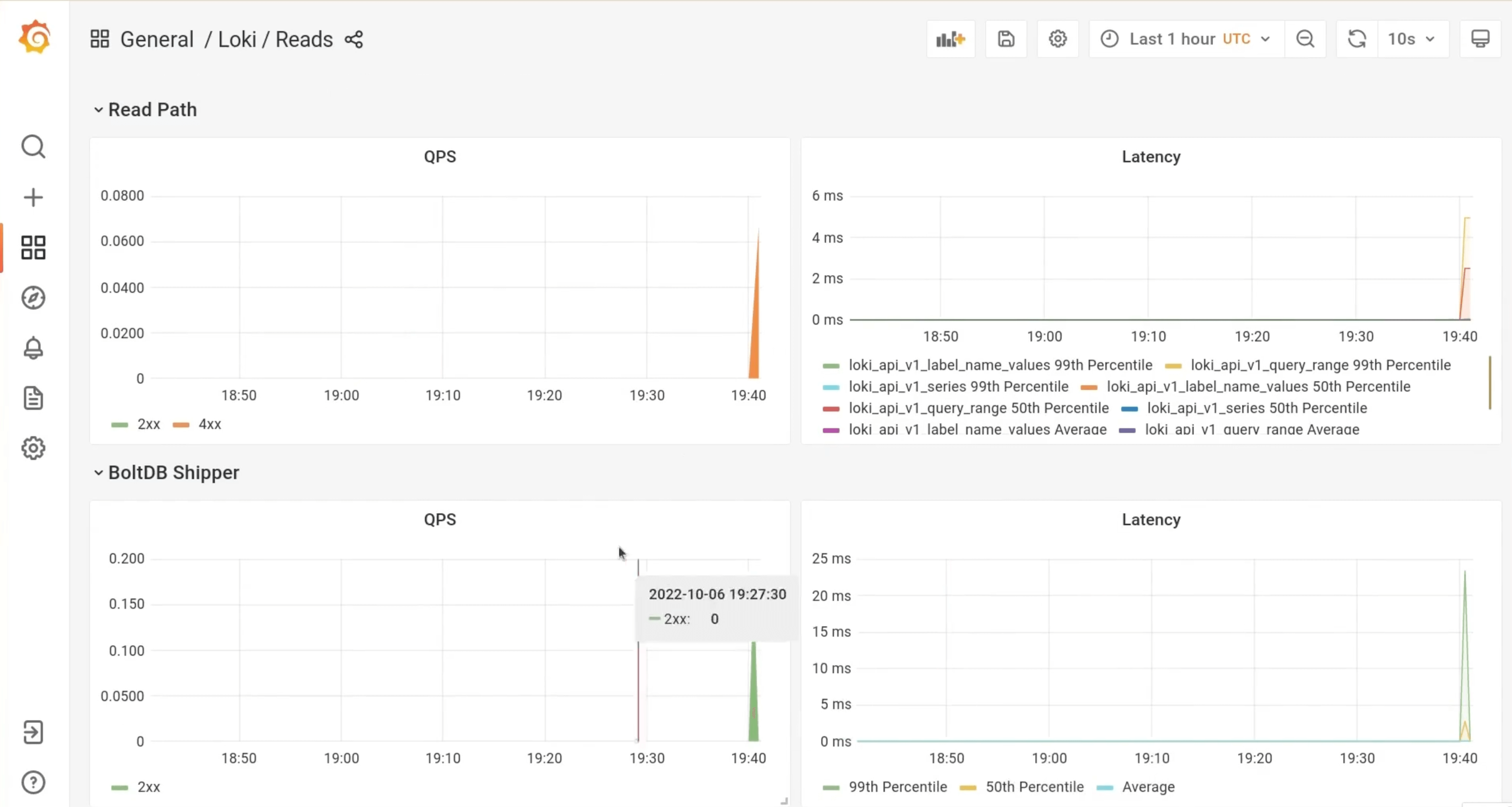Open the search panel icon

tap(33, 147)
